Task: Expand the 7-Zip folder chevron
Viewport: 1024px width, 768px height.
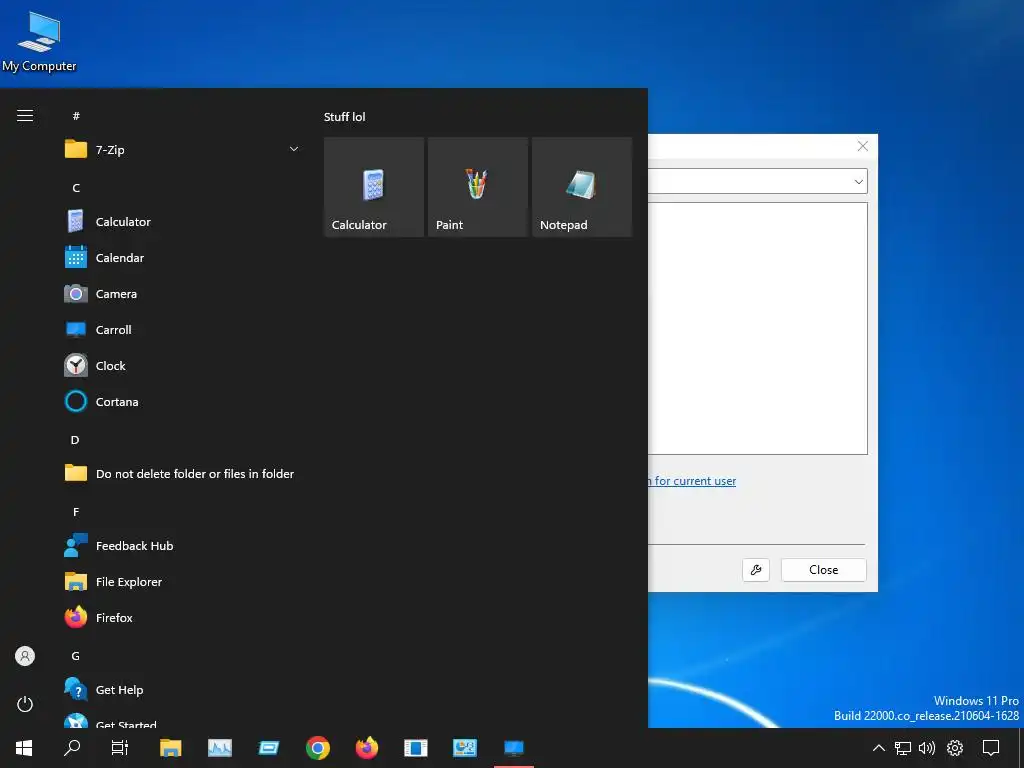Action: tap(294, 150)
